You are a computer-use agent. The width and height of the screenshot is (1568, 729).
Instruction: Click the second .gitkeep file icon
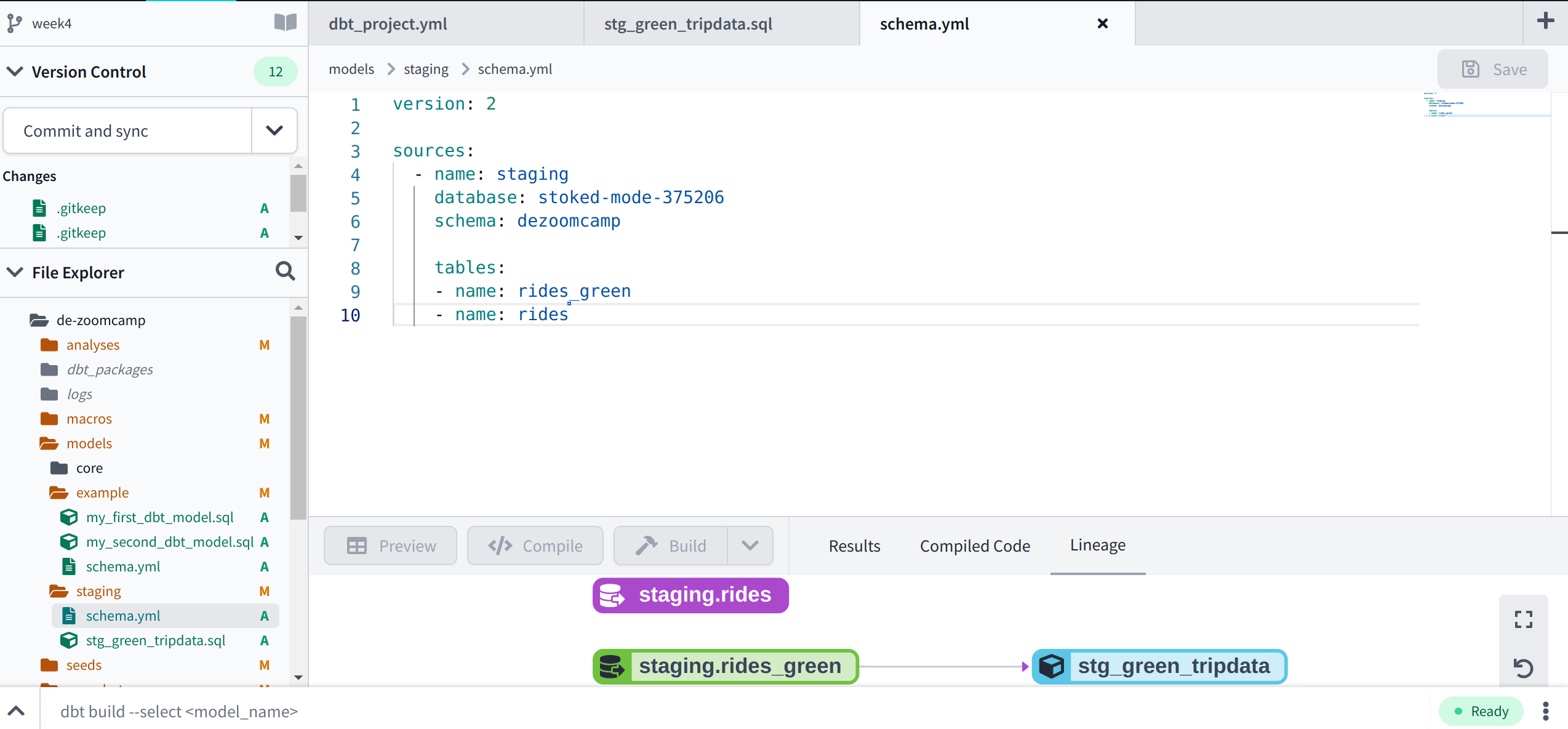coord(39,233)
